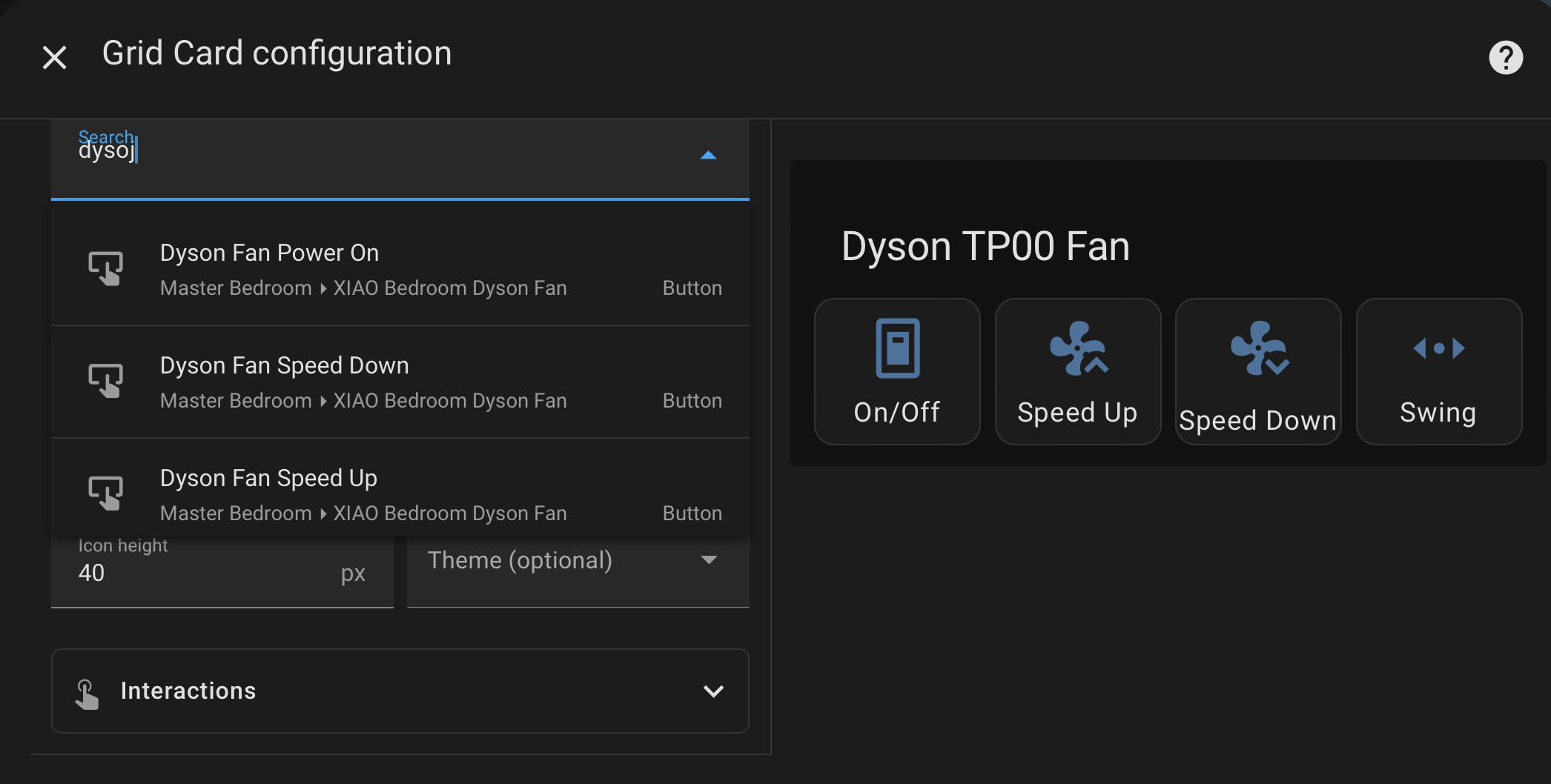Viewport: 1551px width, 784px height.
Task: Expand the Interactions section
Action: click(x=400, y=691)
